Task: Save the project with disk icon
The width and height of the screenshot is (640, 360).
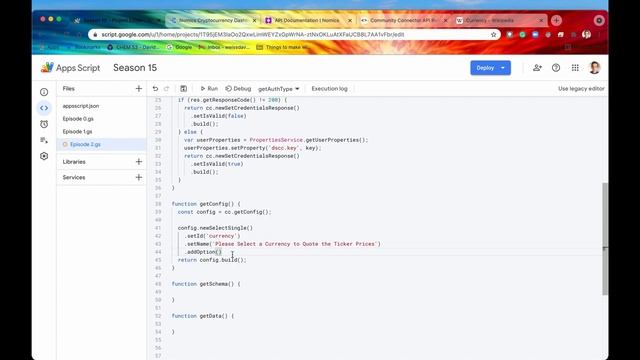Action: [x=184, y=89]
